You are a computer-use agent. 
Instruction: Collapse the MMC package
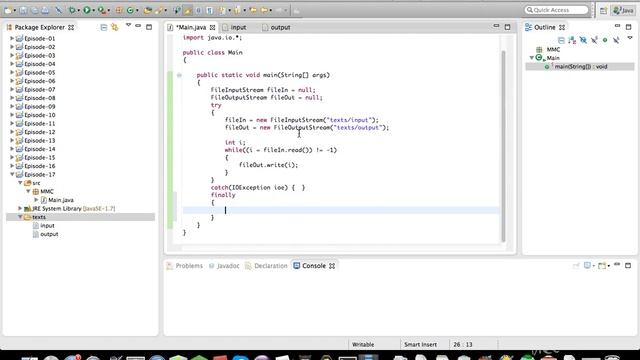[28, 191]
